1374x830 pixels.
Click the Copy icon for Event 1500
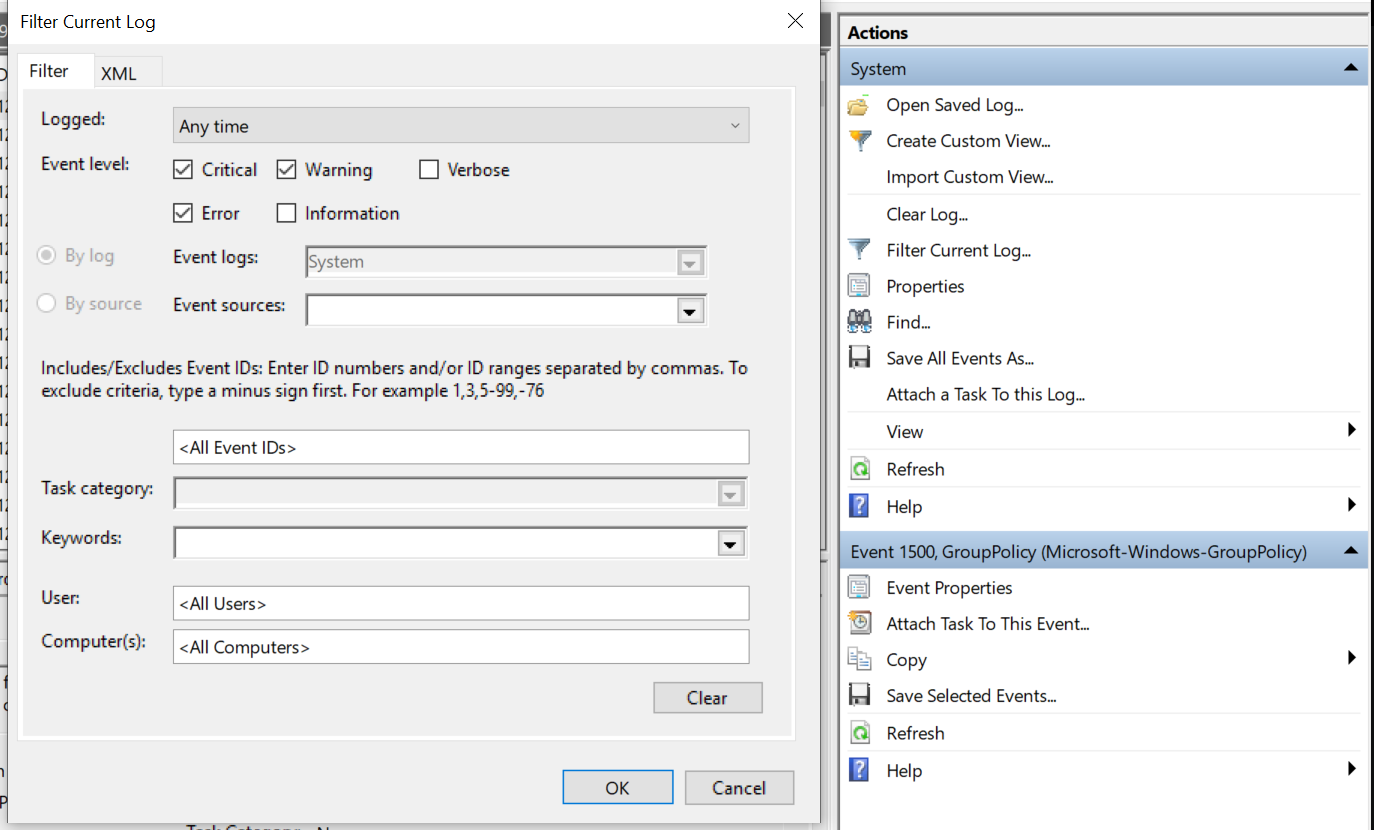(860, 659)
